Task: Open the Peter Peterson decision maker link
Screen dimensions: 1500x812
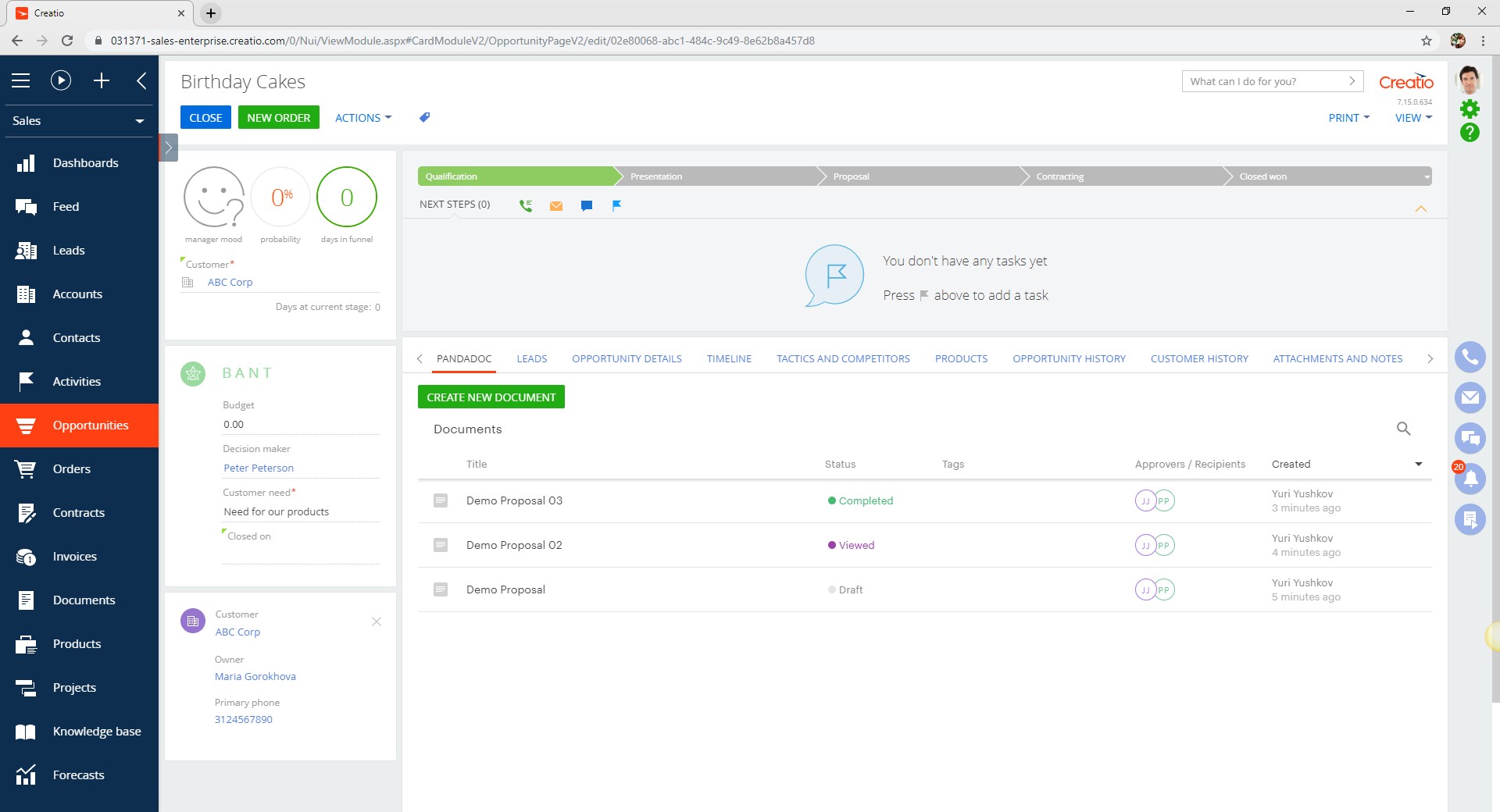Action: [x=259, y=468]
